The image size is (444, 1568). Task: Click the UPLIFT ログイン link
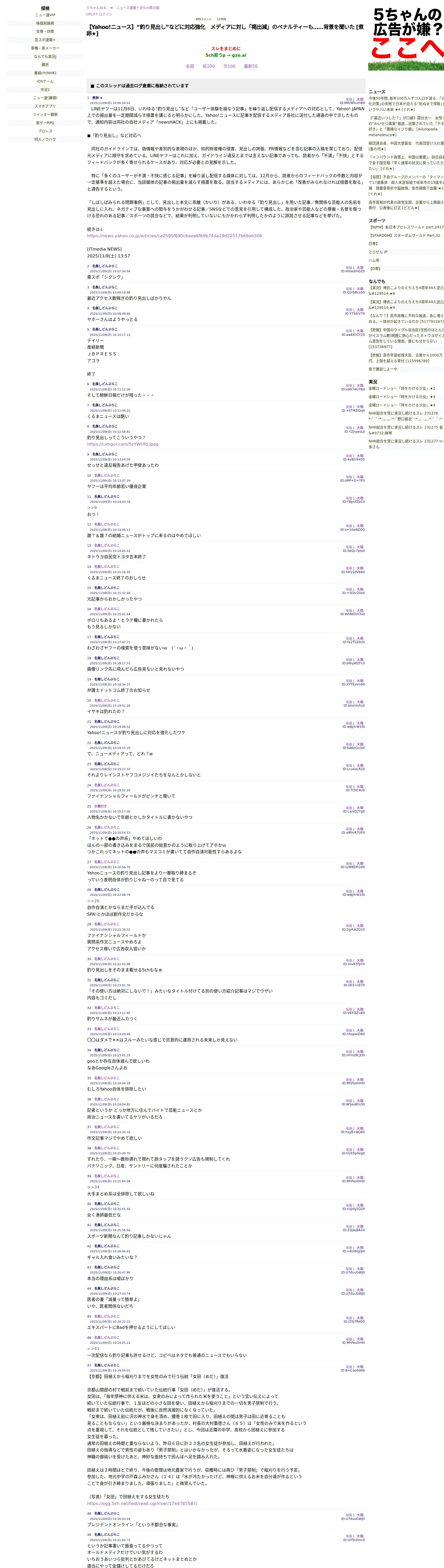point(99,14)
